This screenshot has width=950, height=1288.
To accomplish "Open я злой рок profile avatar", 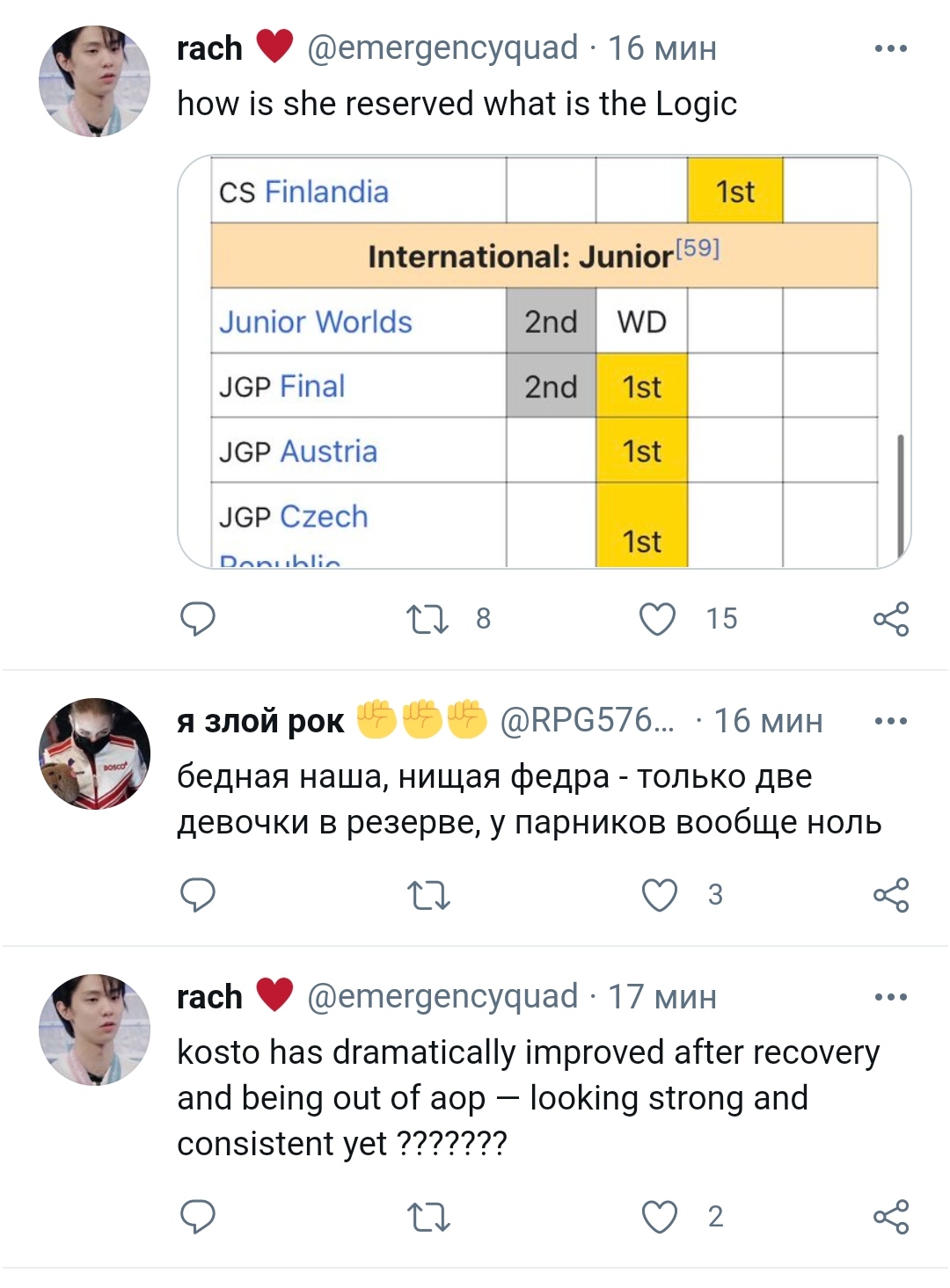I will coord(95,753).
